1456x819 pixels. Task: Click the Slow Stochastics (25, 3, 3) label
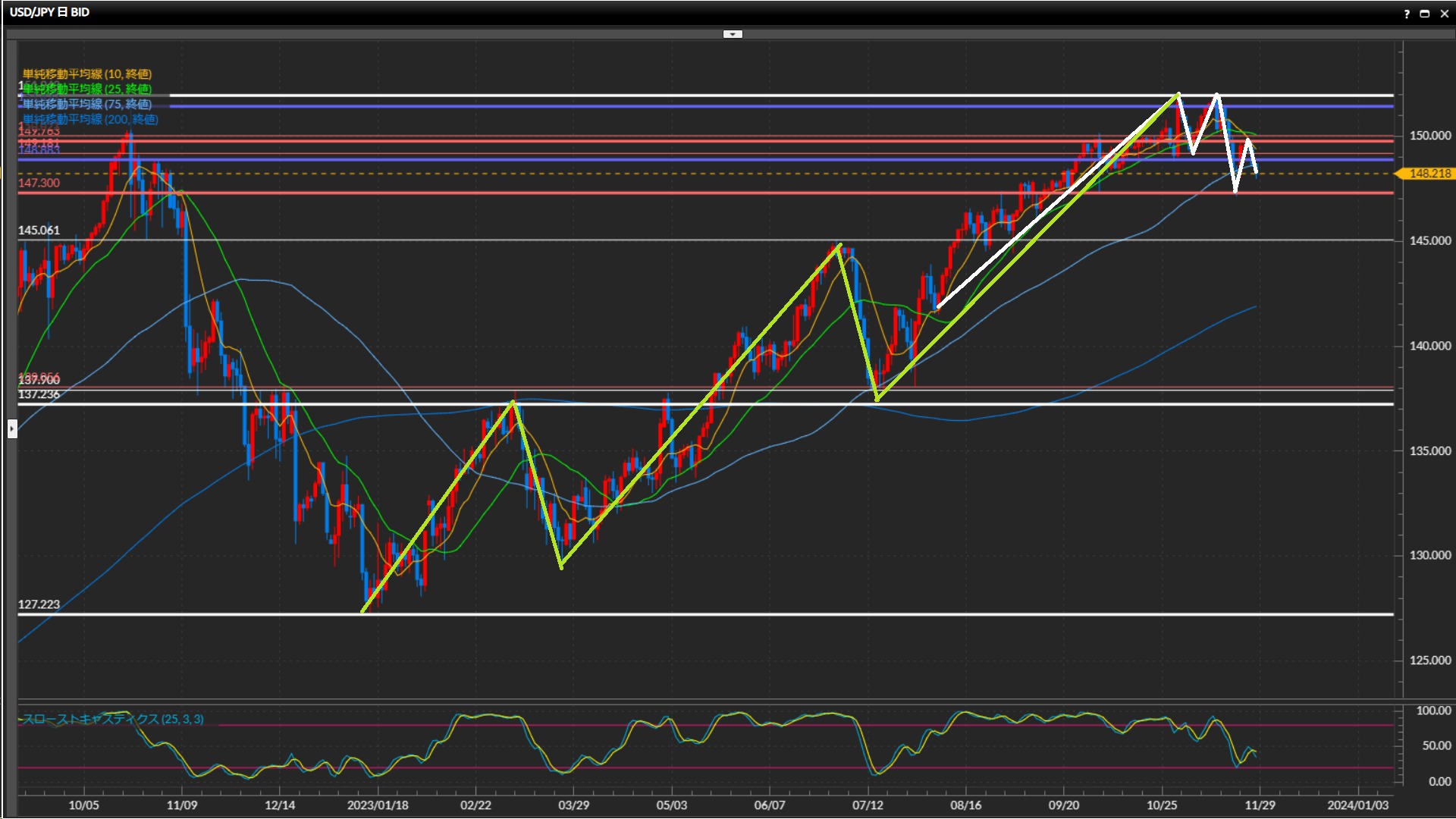pyautogui.click(x=113, y=719)
